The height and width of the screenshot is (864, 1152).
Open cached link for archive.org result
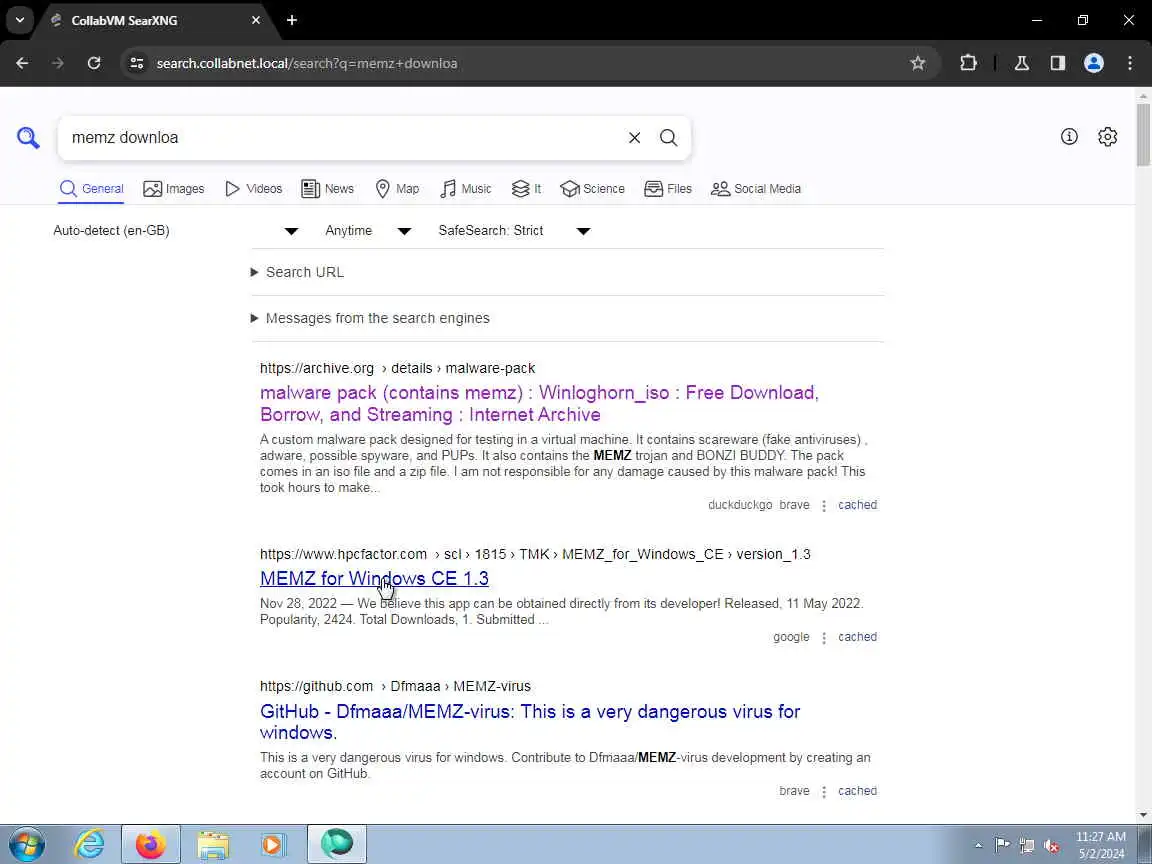(x=857, y=505)
